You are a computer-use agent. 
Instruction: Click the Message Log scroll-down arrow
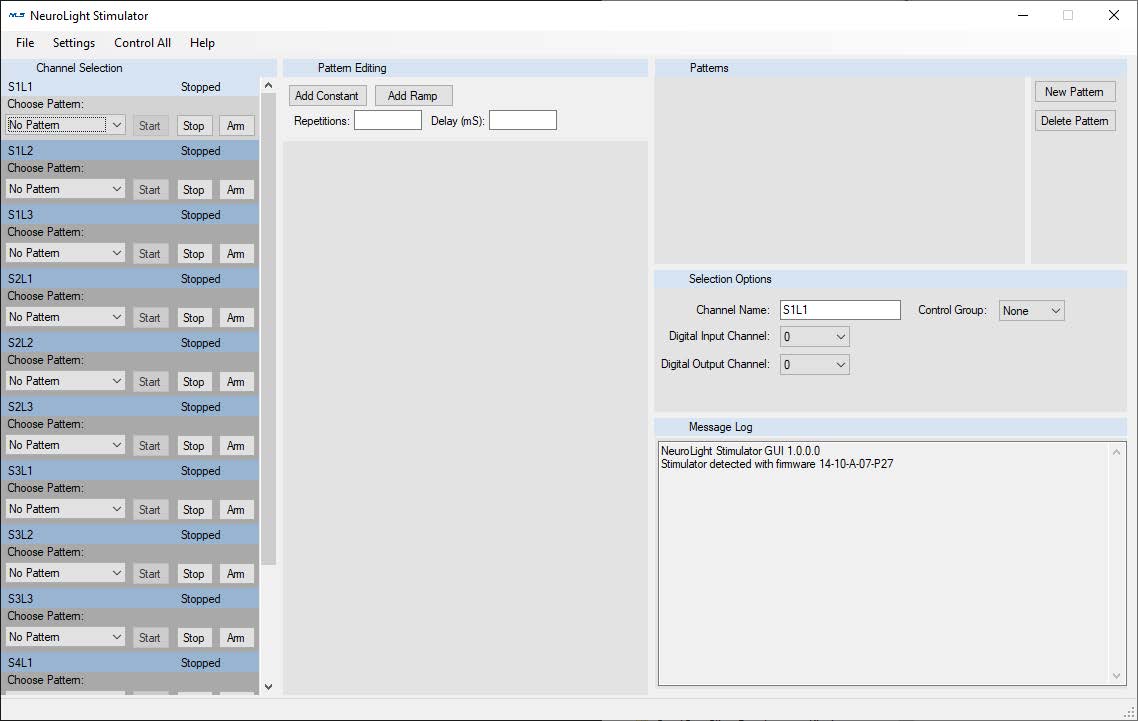1116,676
